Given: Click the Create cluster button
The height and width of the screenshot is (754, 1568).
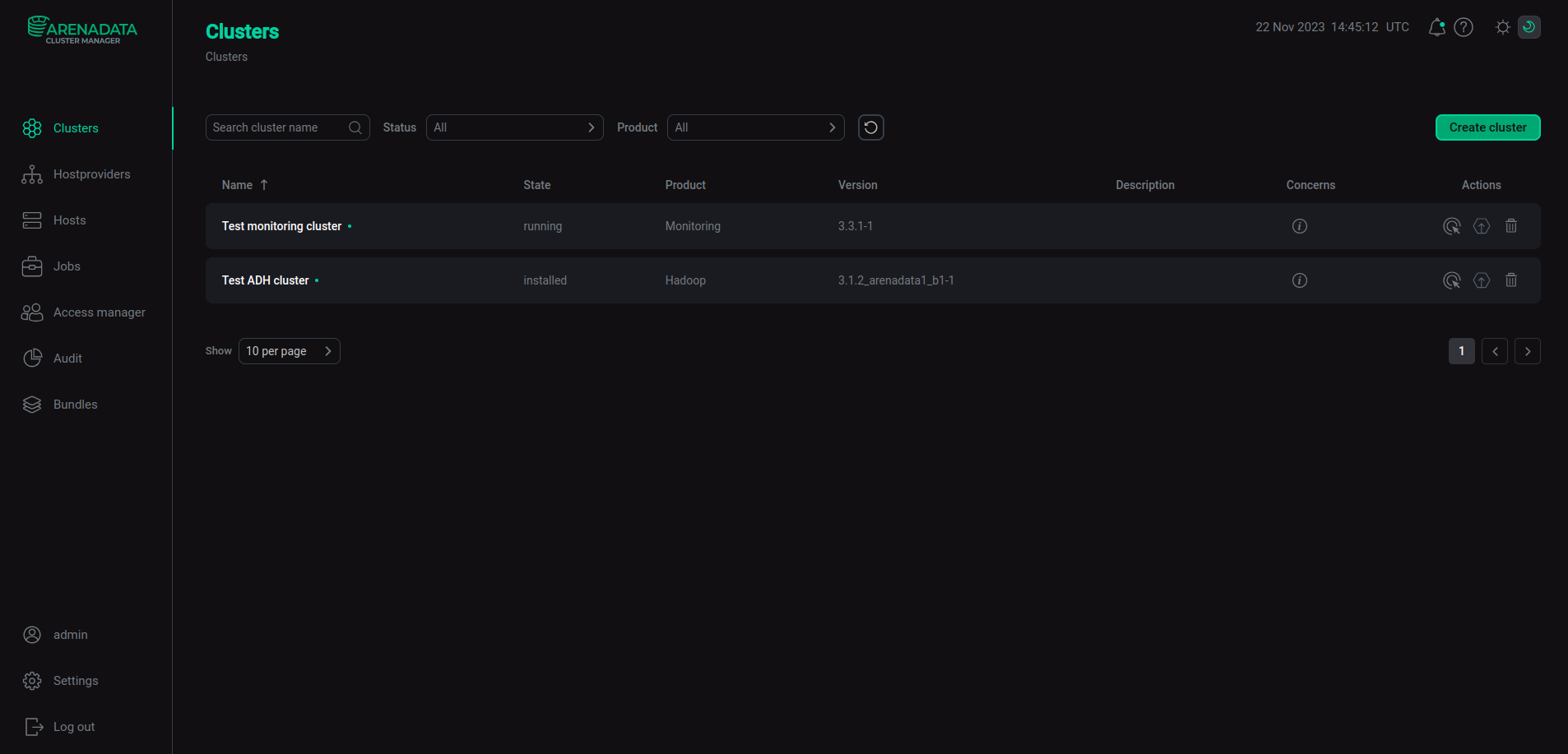Looking at the screenshot, I should click(1488, 127).
